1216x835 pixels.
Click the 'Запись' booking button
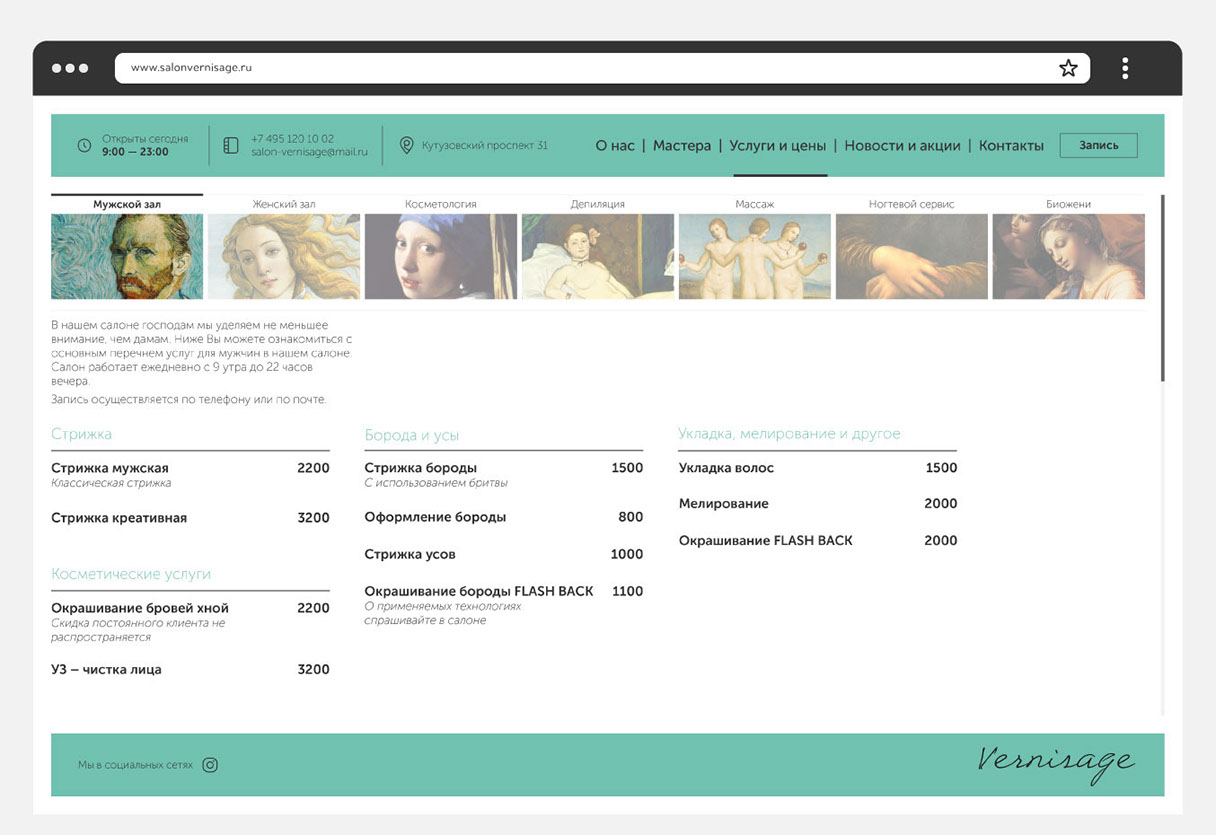1099,145
